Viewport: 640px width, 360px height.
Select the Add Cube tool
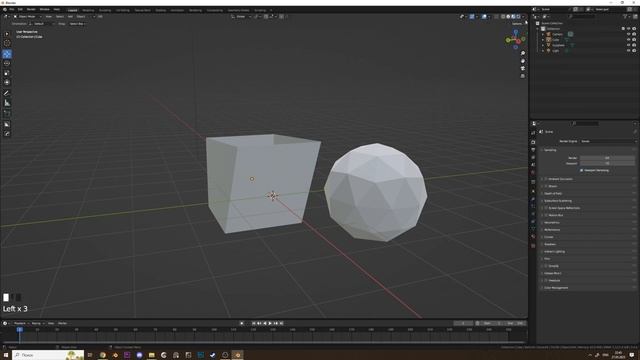pyautogui.click(x=7, y=113)
